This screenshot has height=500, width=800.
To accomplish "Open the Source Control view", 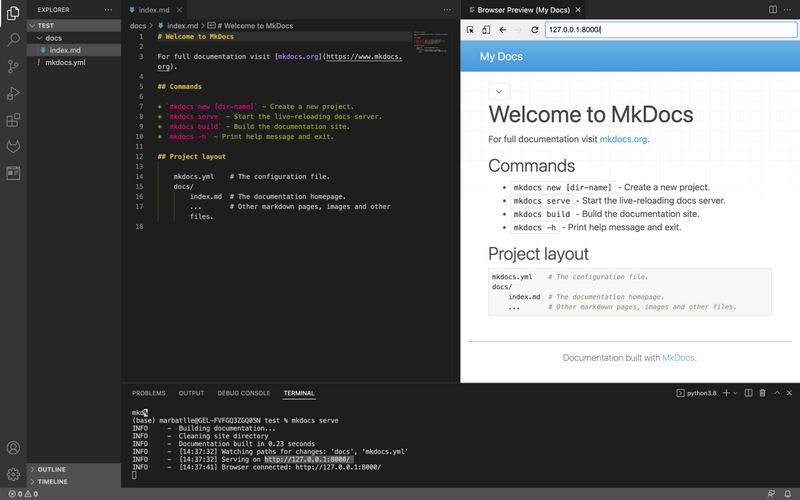I will point(13,66).
